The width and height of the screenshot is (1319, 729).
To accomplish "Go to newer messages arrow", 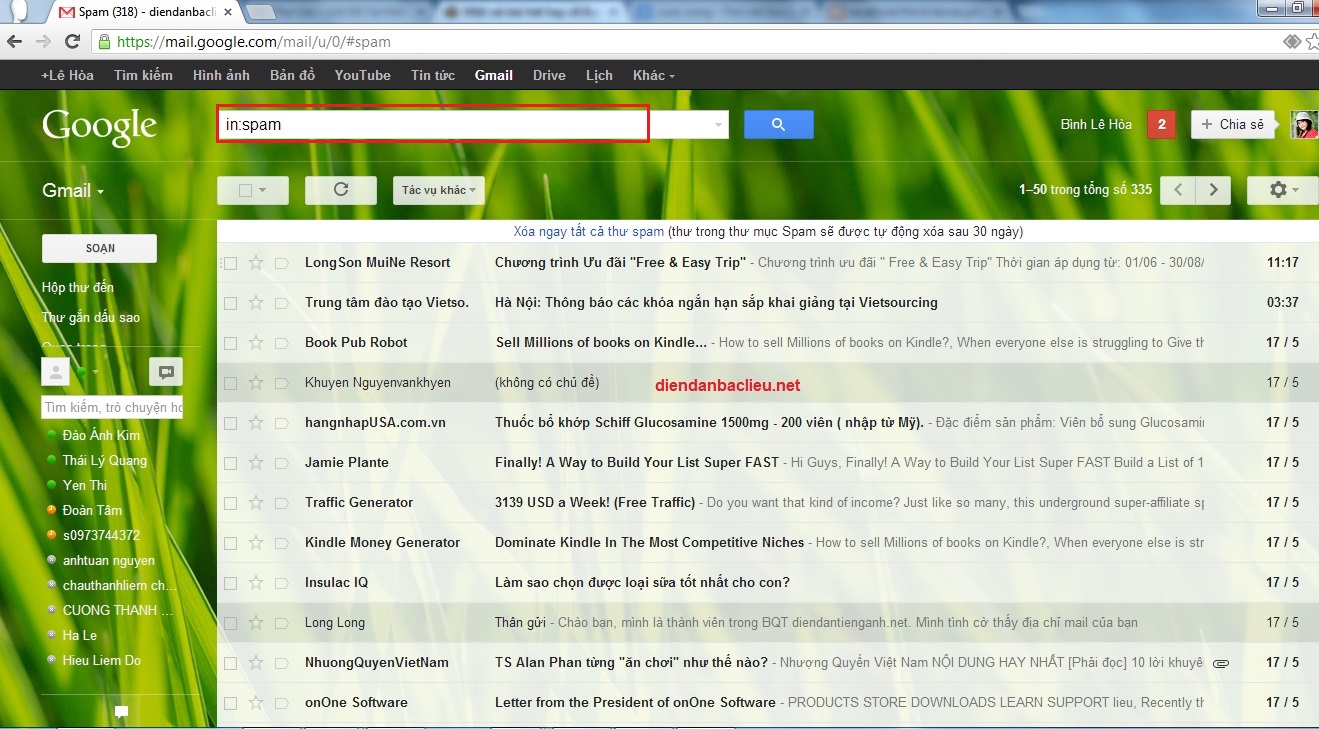I will (x=1178, y=190).
